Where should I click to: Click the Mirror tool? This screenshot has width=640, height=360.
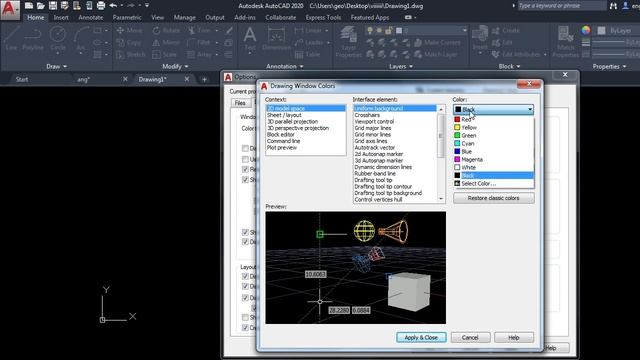tap(166, 42)
